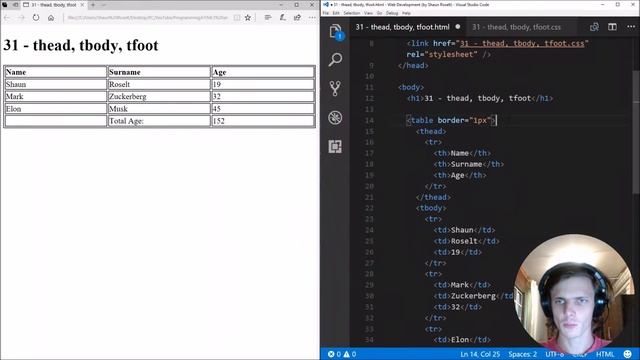Click the <thead> opening tag on line 15
This screenshot has width=640, height=360.
pos(431,131)
